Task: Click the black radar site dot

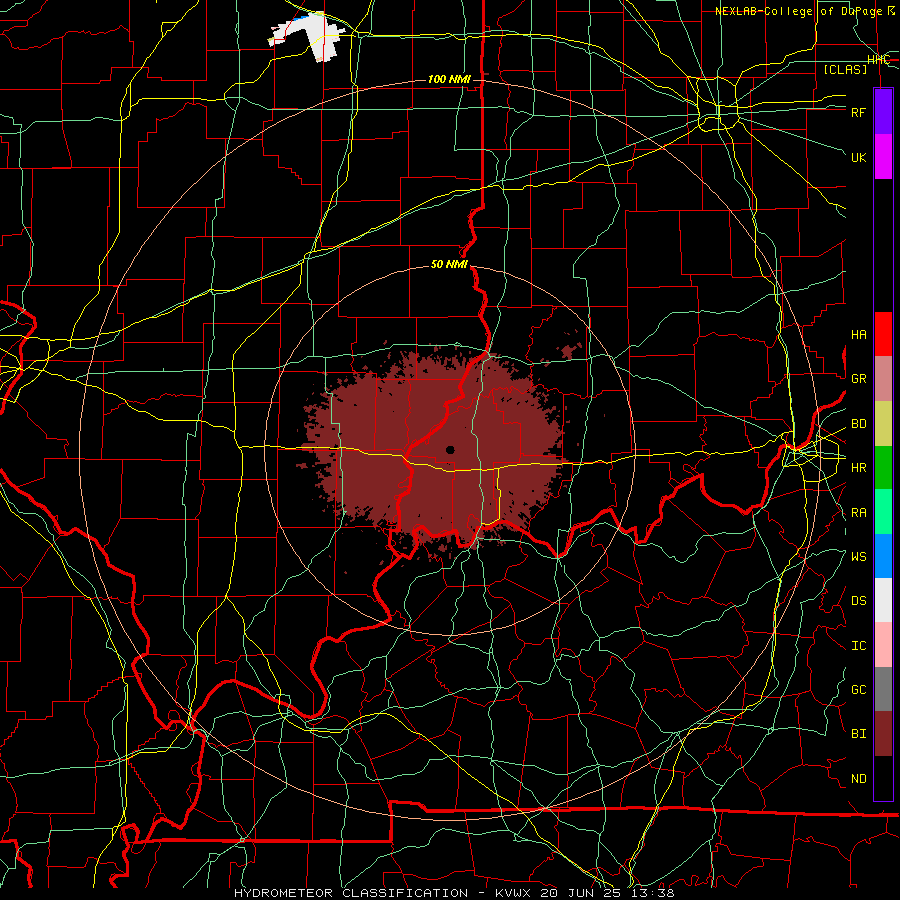Action: (450, 450)
